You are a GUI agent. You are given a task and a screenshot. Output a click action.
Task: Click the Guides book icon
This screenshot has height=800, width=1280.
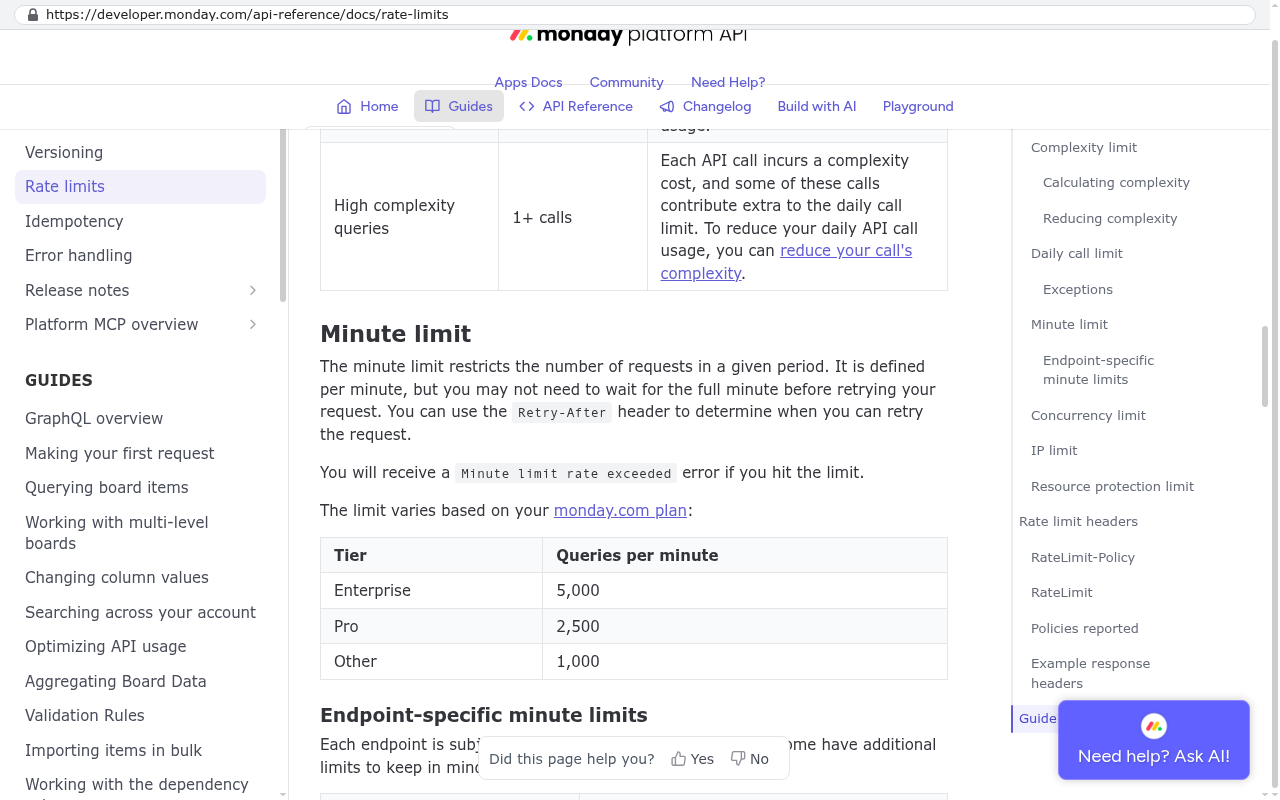(x=432, y=107)
